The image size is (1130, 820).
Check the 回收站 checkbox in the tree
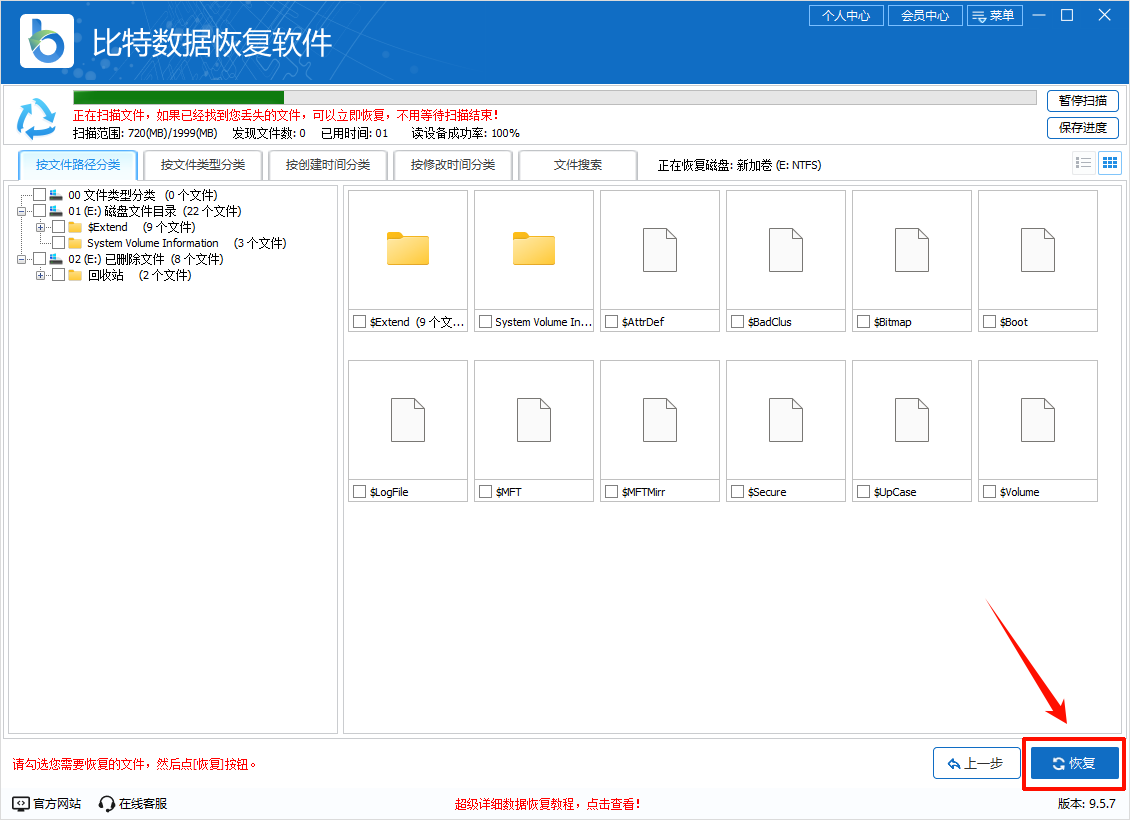(56, 274)
